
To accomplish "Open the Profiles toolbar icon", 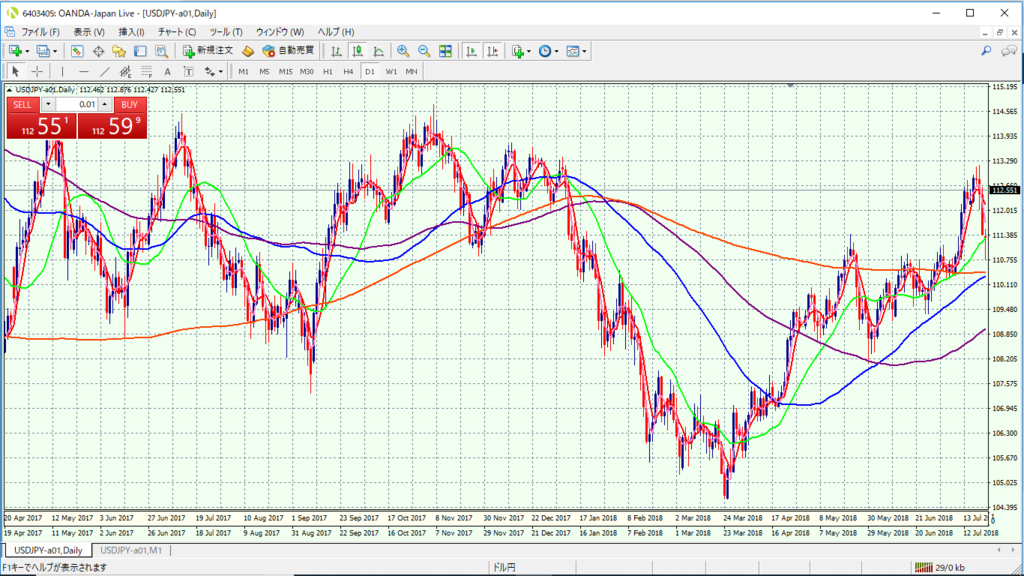I will [43, 51].
